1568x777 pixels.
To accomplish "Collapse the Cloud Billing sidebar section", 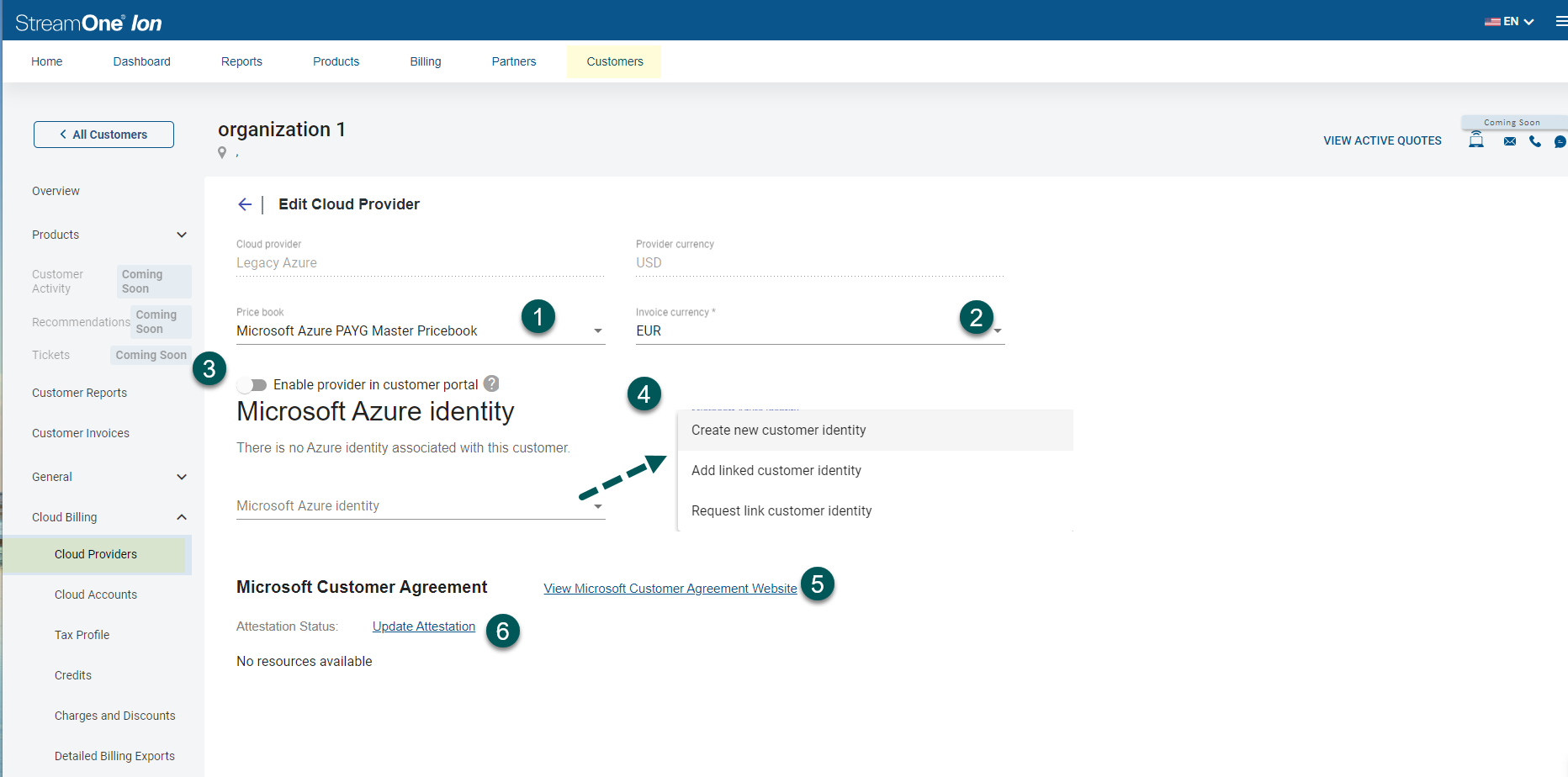I will [182, 517].
